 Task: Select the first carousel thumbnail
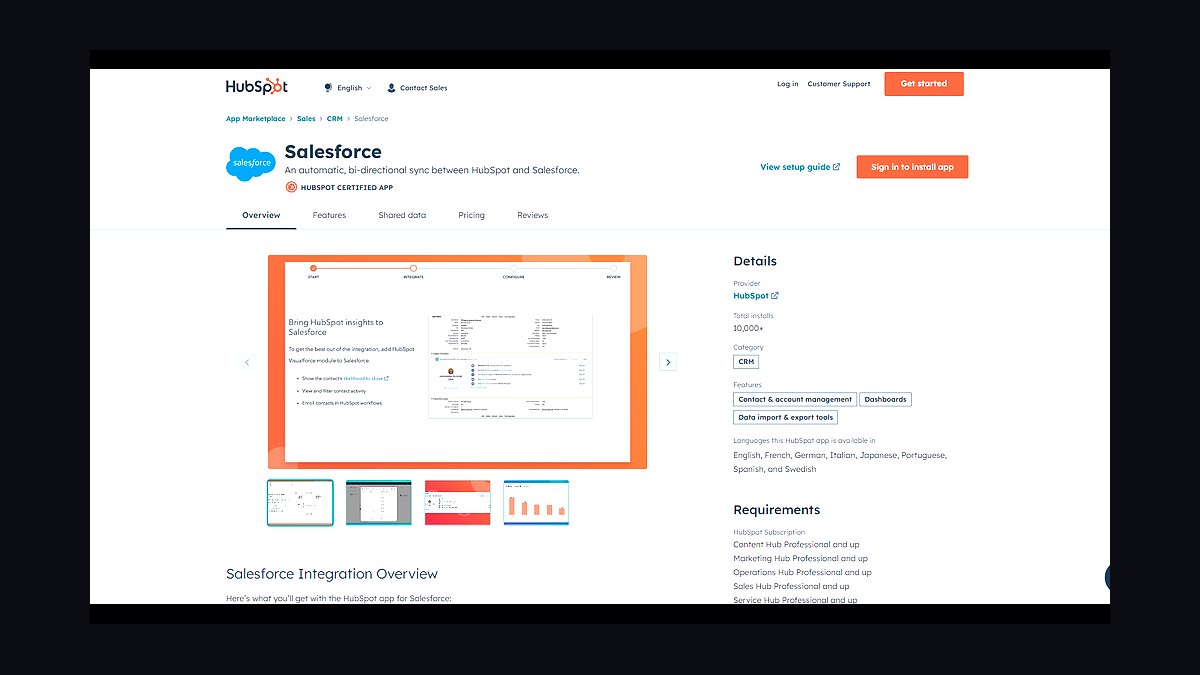[300, 503]
